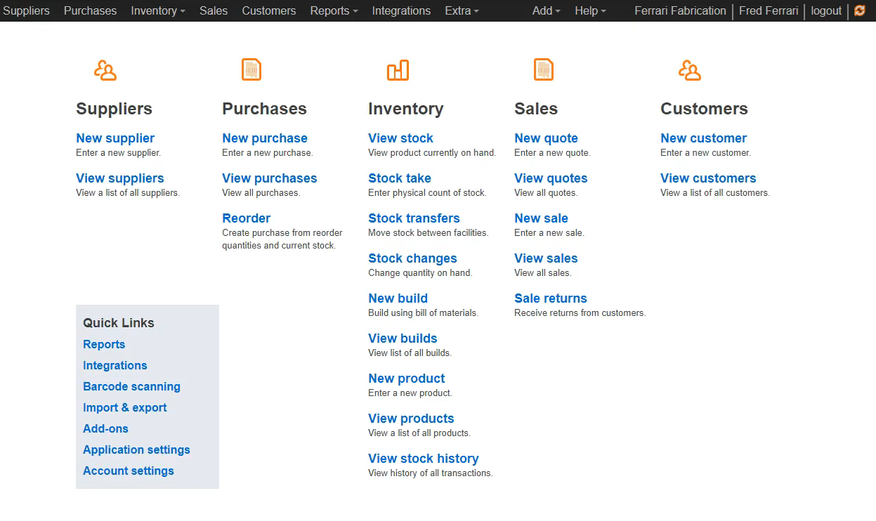Open Integrations in the top menu
876x521 pixels.
401,11
